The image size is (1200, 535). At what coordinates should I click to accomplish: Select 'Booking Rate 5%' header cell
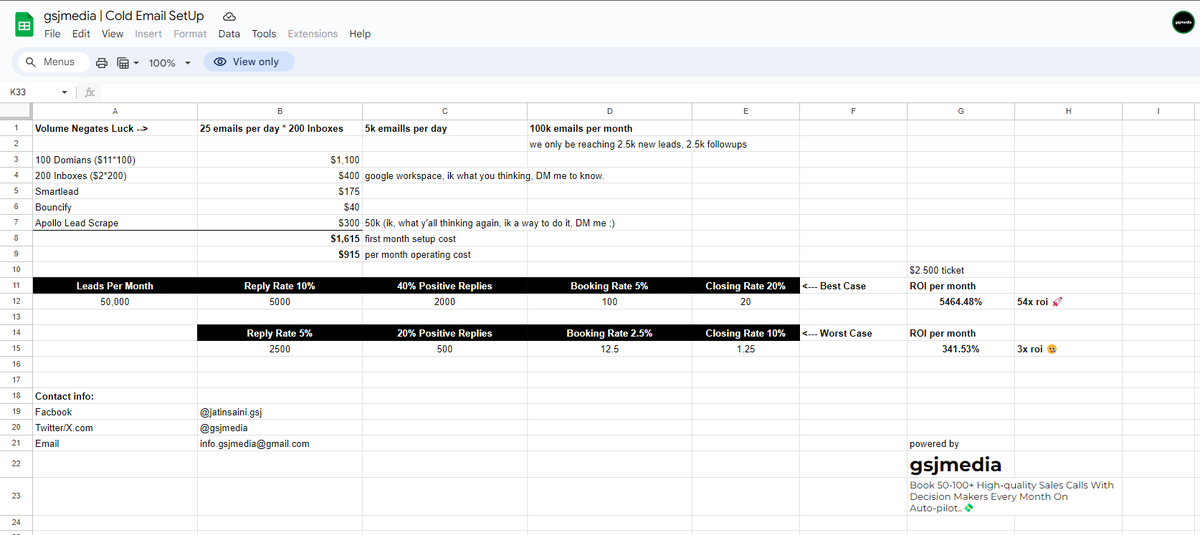coord(609,286)
